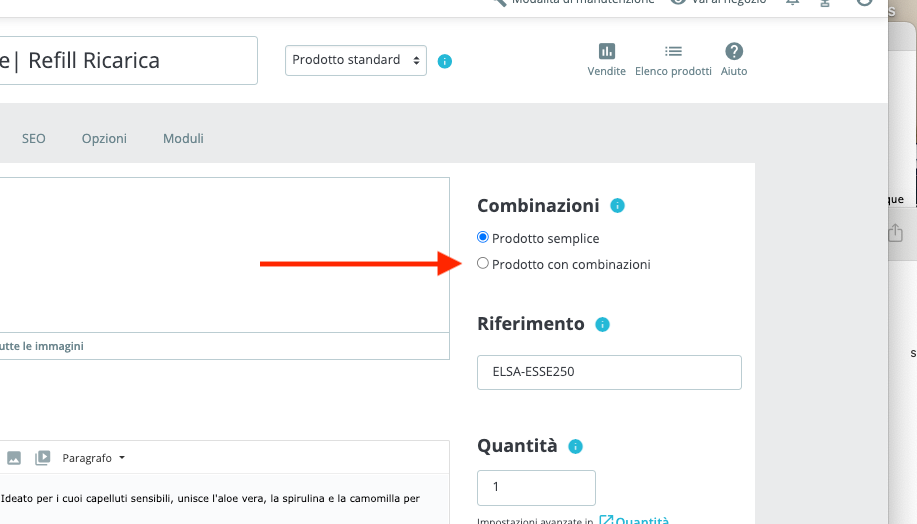Click the Quantità number input field
The height and width of the screenshot is (524, 917).
(536, 488)
